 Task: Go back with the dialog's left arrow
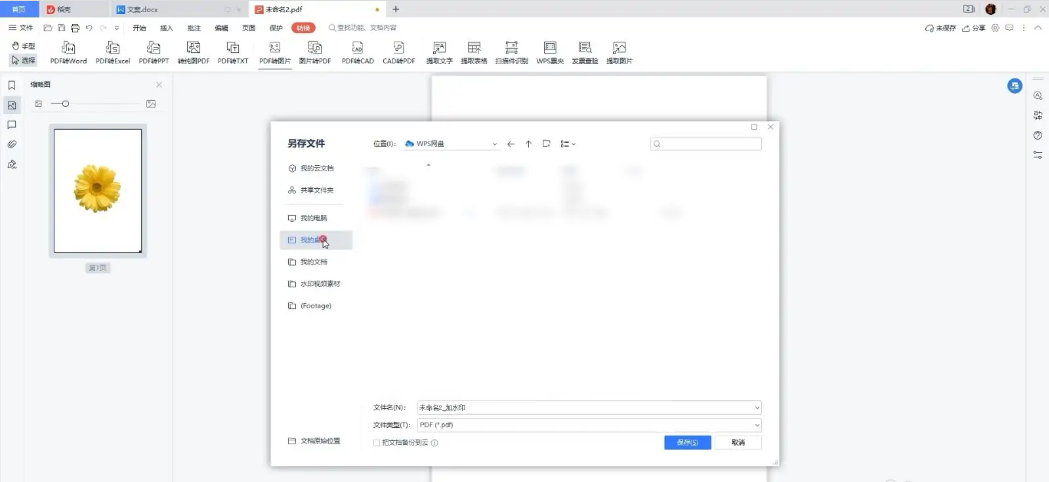click(x=511, y=144)
